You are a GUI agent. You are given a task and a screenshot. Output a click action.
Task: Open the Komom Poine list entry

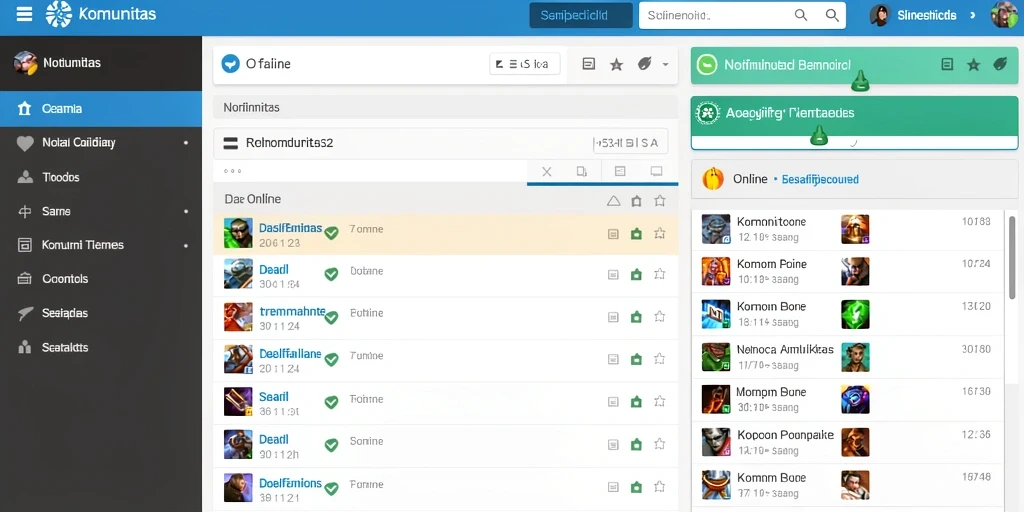tap(847, 272)
